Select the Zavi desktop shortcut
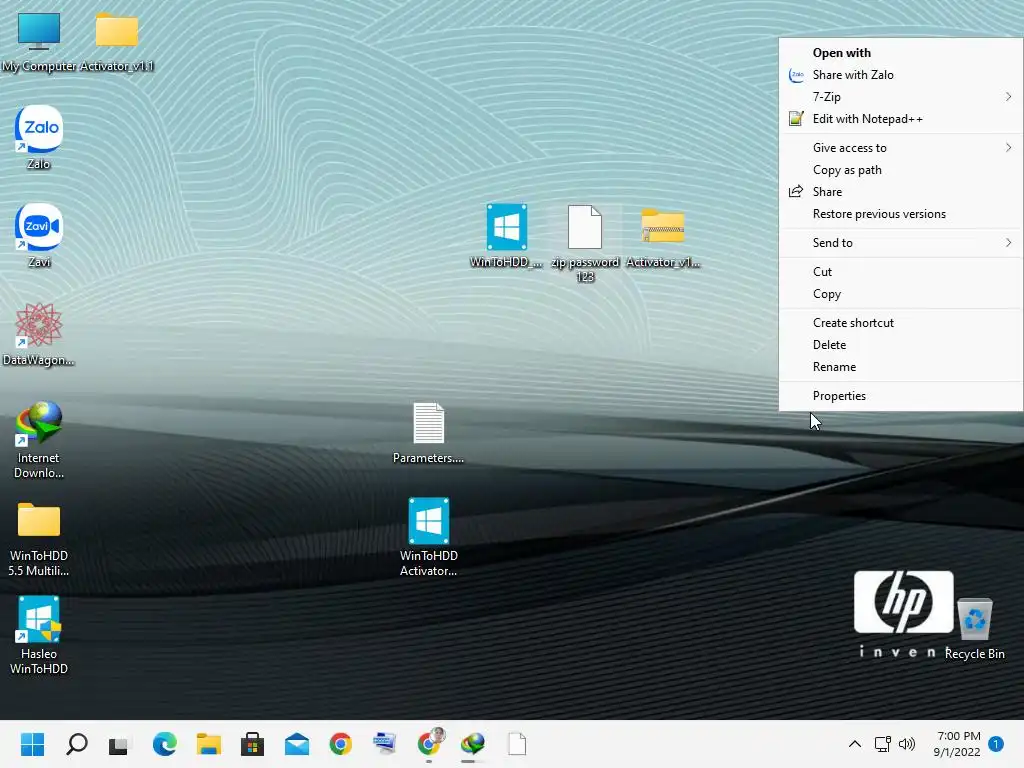The height and width of the screenshot is (768, 1024). [39, 236]
